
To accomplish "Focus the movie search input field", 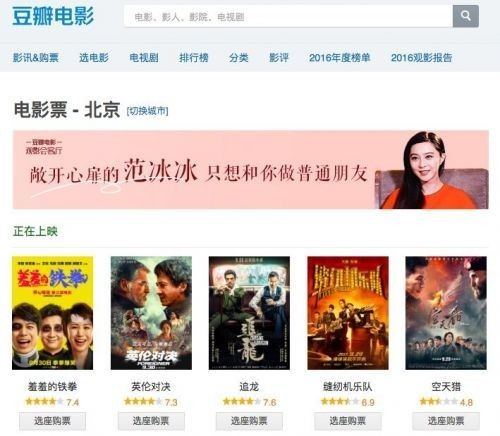I will pos(288,16).
